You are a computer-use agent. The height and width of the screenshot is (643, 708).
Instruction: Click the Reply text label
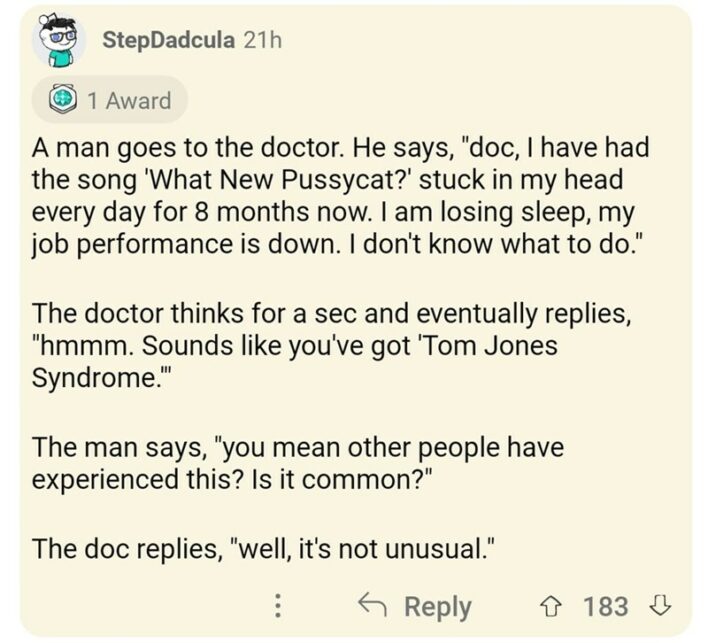436,606
